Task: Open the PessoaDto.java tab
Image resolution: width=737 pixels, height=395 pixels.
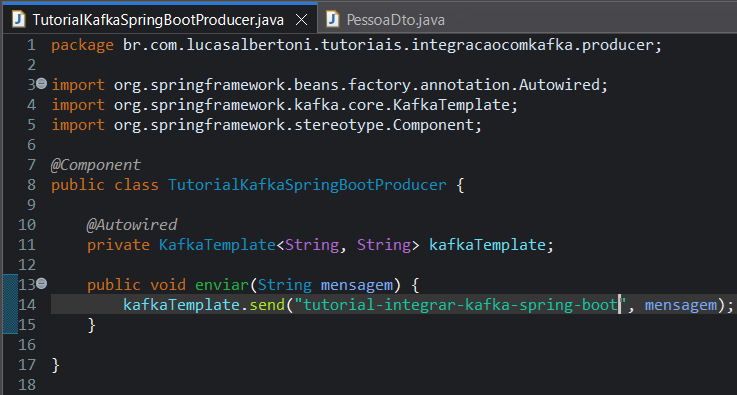Action: pos(395,20)
